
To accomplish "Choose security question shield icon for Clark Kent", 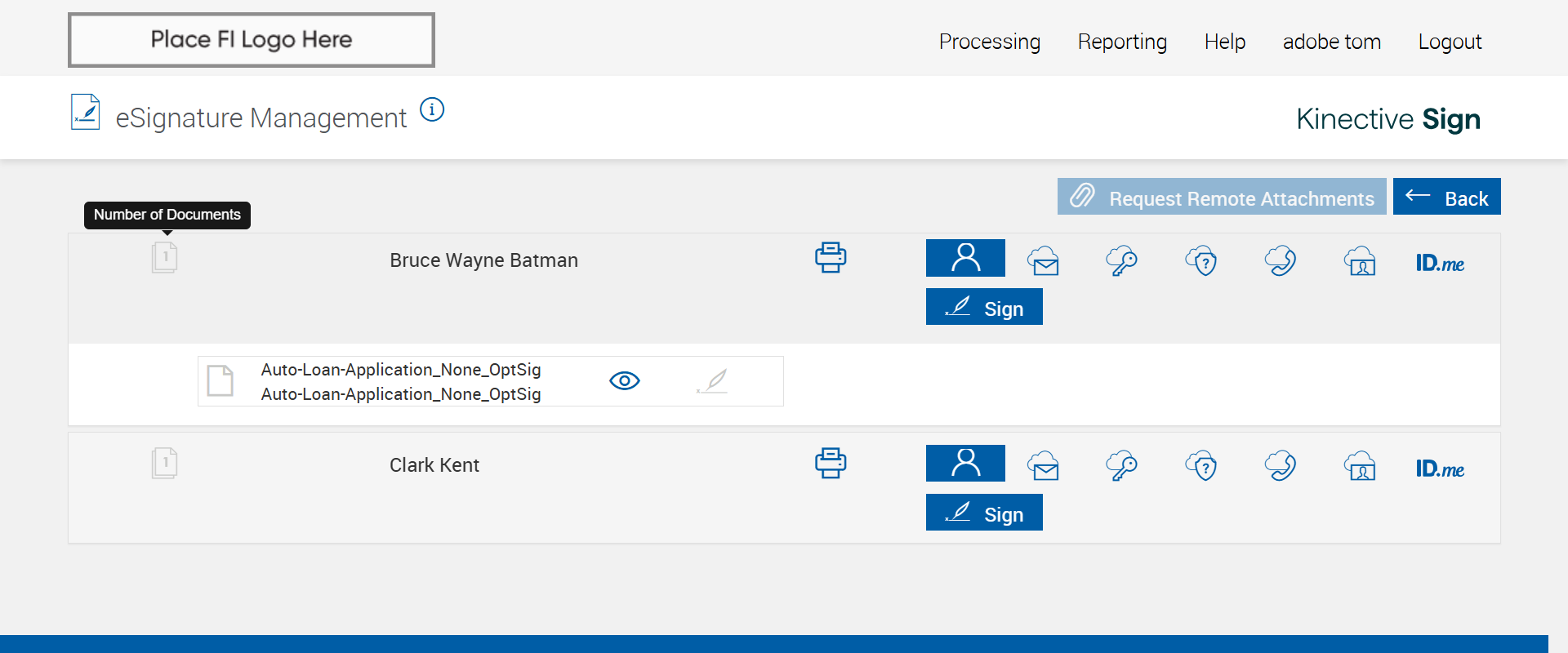I will 1201,467.
